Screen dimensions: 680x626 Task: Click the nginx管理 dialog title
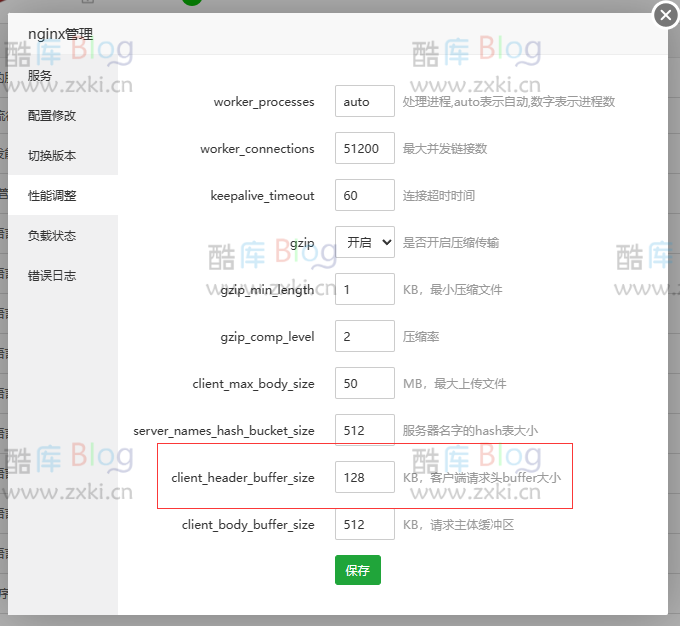(60, 34)
